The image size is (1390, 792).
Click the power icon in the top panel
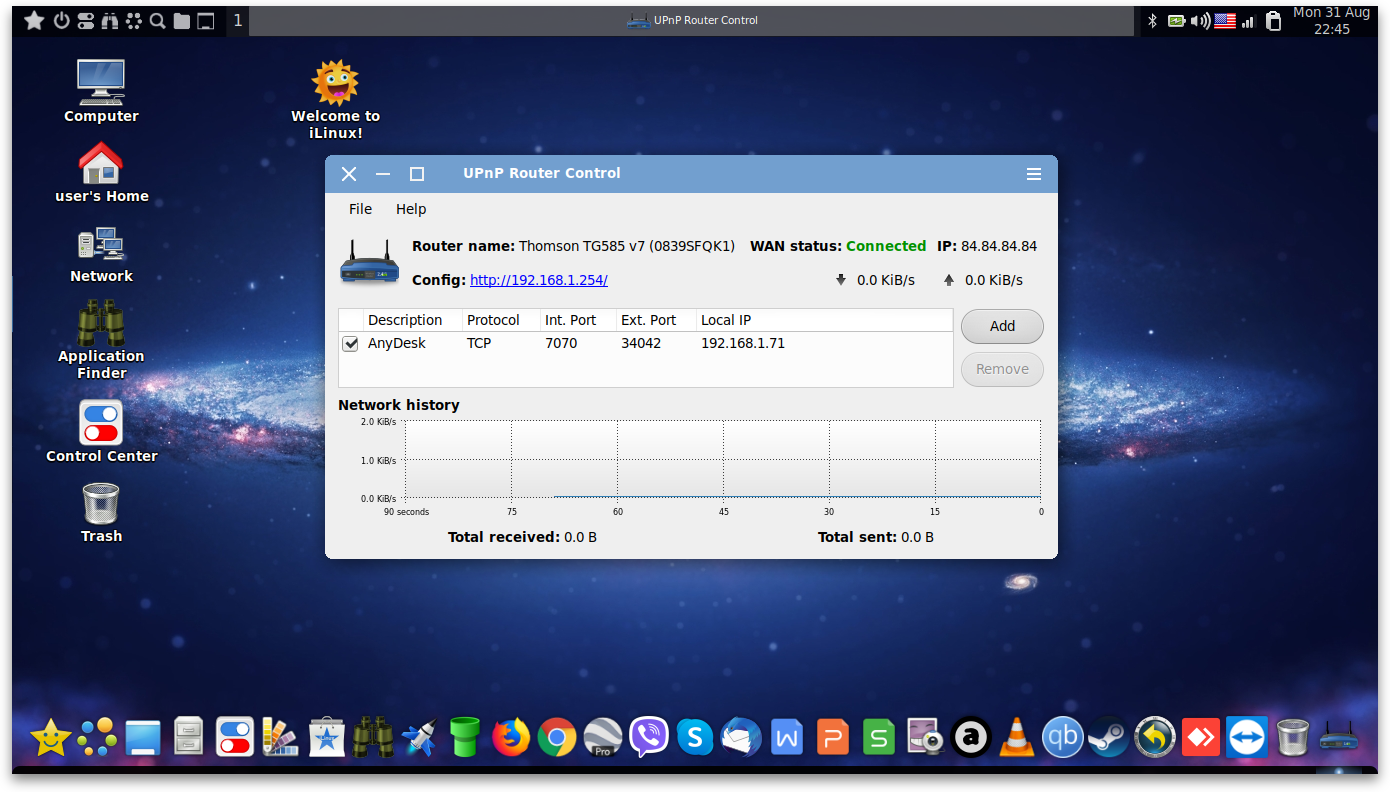(x=61, y=20)
